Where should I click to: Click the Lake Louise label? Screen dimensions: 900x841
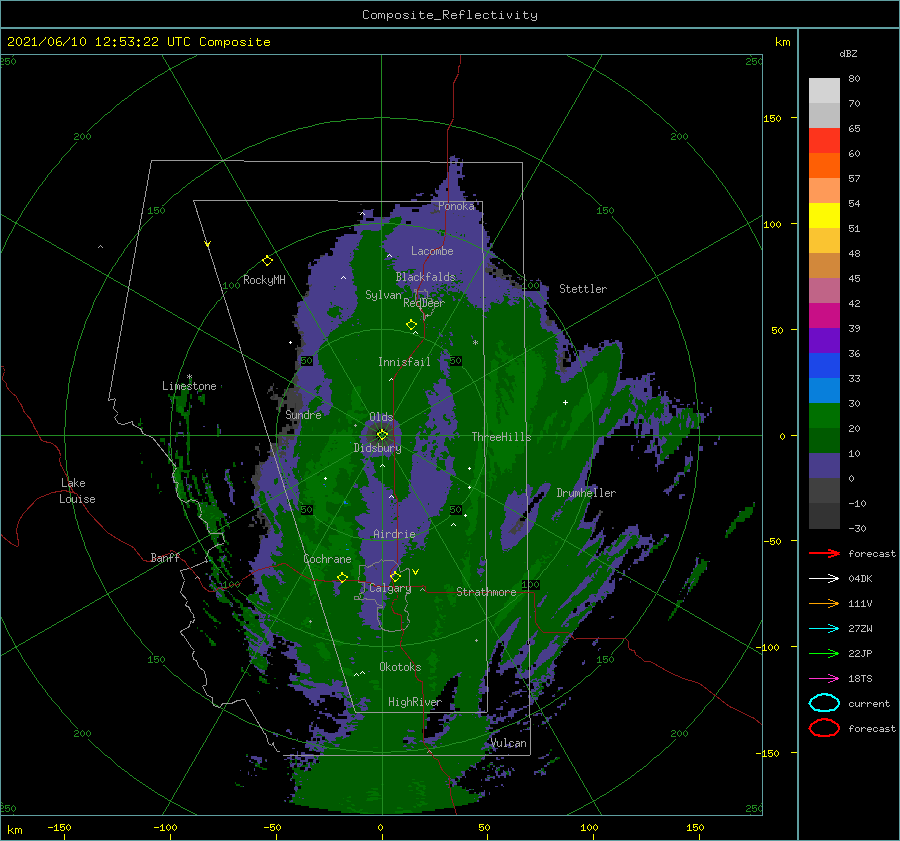point(77,491)
